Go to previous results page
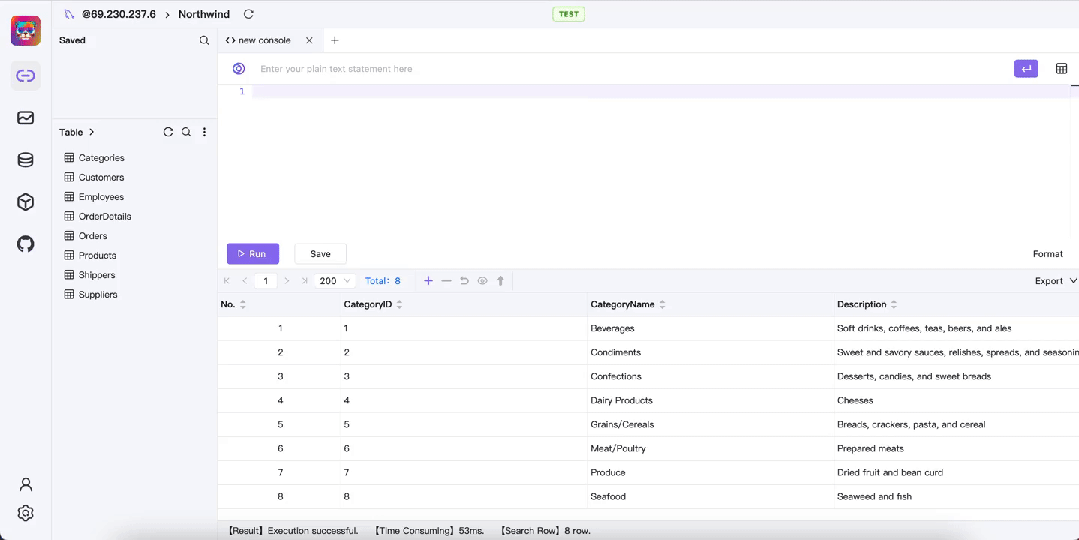Image resolution: width=1079 pixels, height=540 pixels. (244, 281)
